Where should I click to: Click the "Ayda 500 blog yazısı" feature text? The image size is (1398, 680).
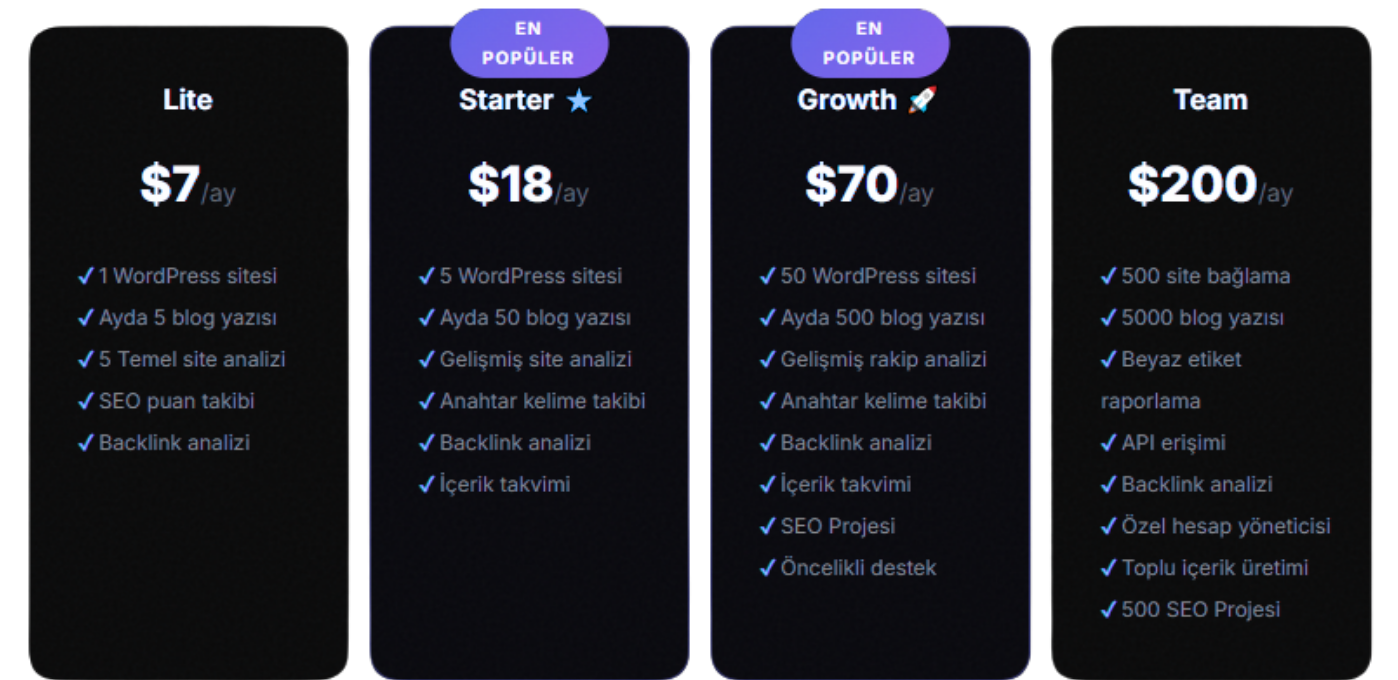point(882,318)
